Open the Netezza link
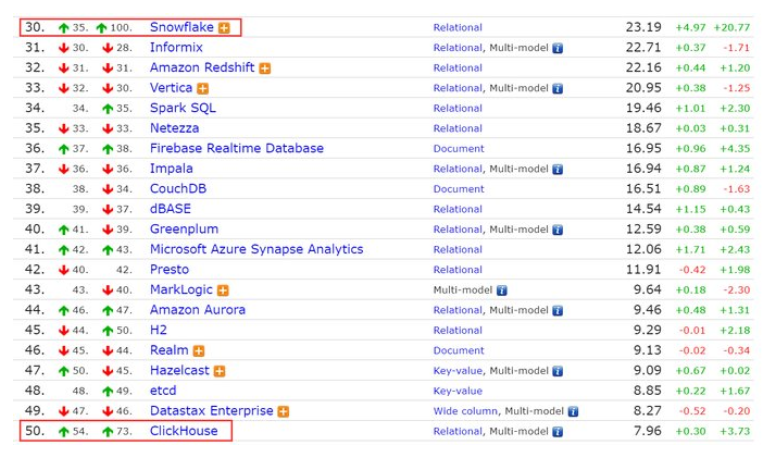Viewport: 781px width, 461px height. tap(174, 128)
